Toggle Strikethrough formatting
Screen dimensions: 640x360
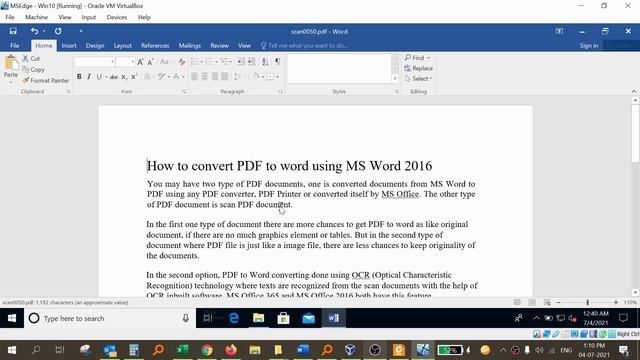coord(113,77)
